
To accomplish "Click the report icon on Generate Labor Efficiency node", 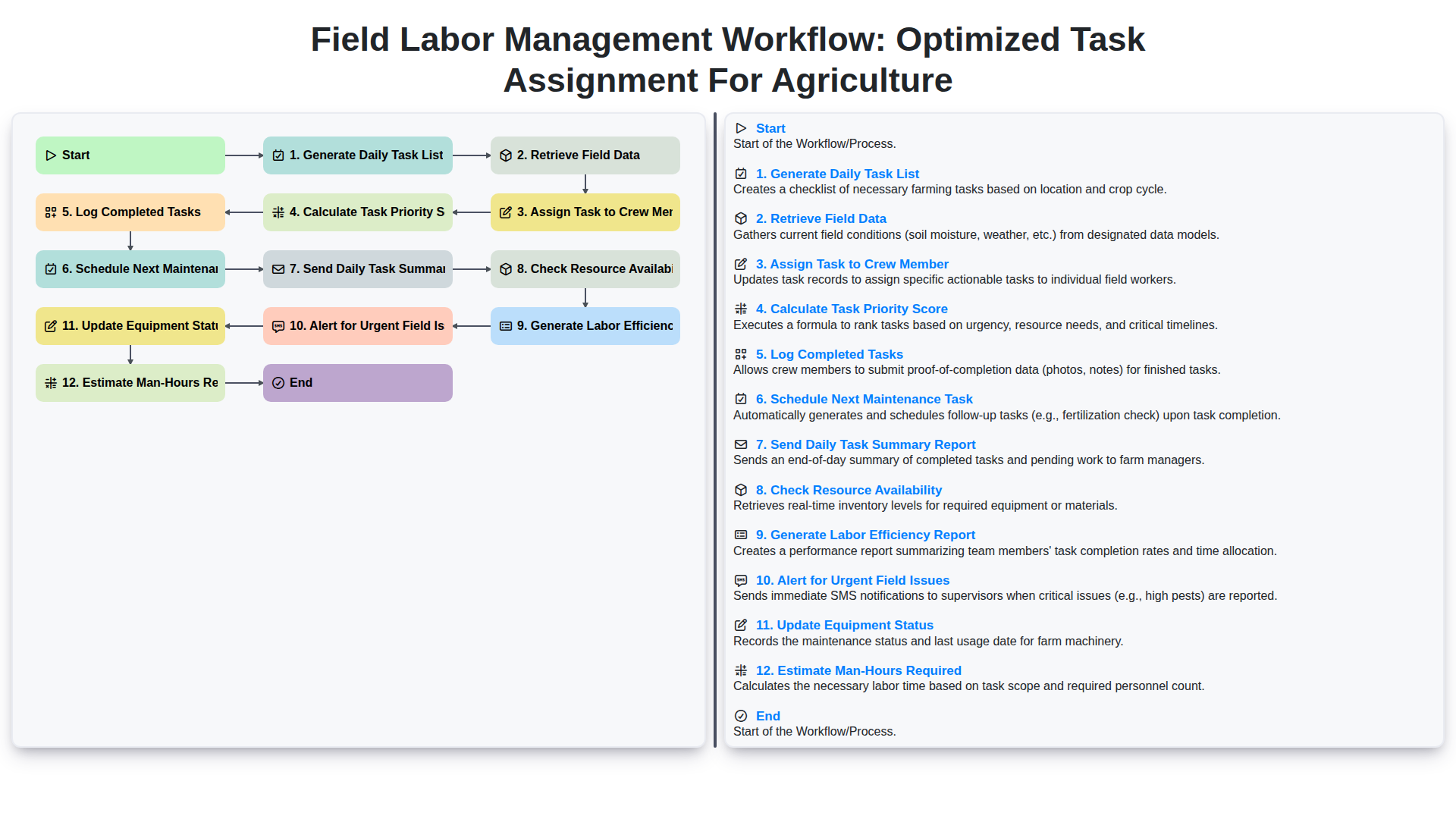I will pos(505,325).
